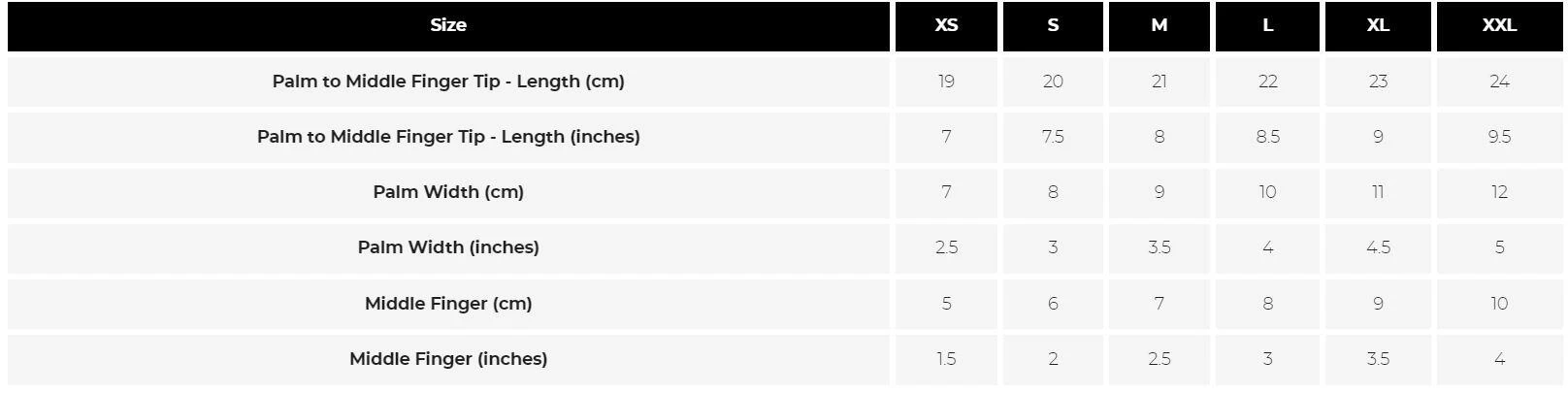Viewport: 1568px width, 394px height.
Task: Click the L size column header
Action: (1267, 25)
